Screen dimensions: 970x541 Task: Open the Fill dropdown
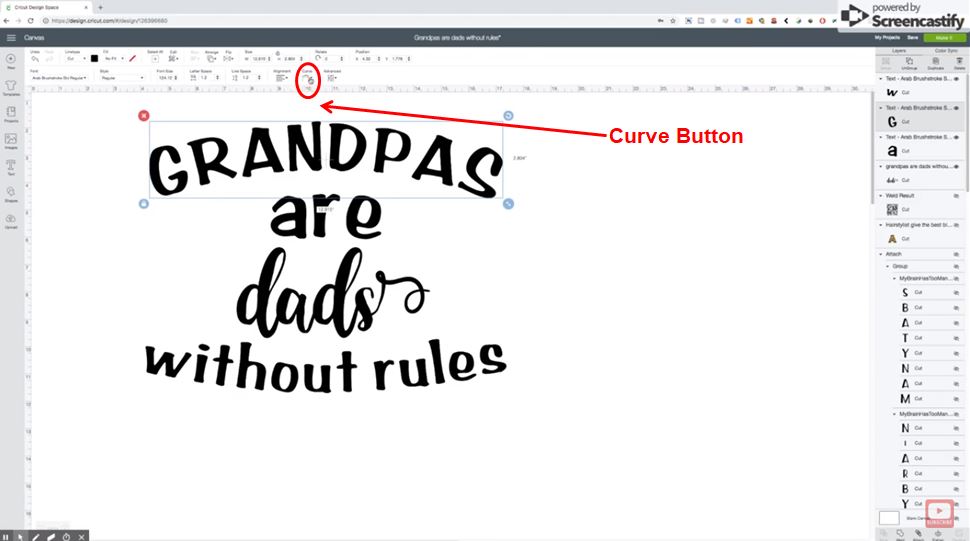tap(114, 59)
